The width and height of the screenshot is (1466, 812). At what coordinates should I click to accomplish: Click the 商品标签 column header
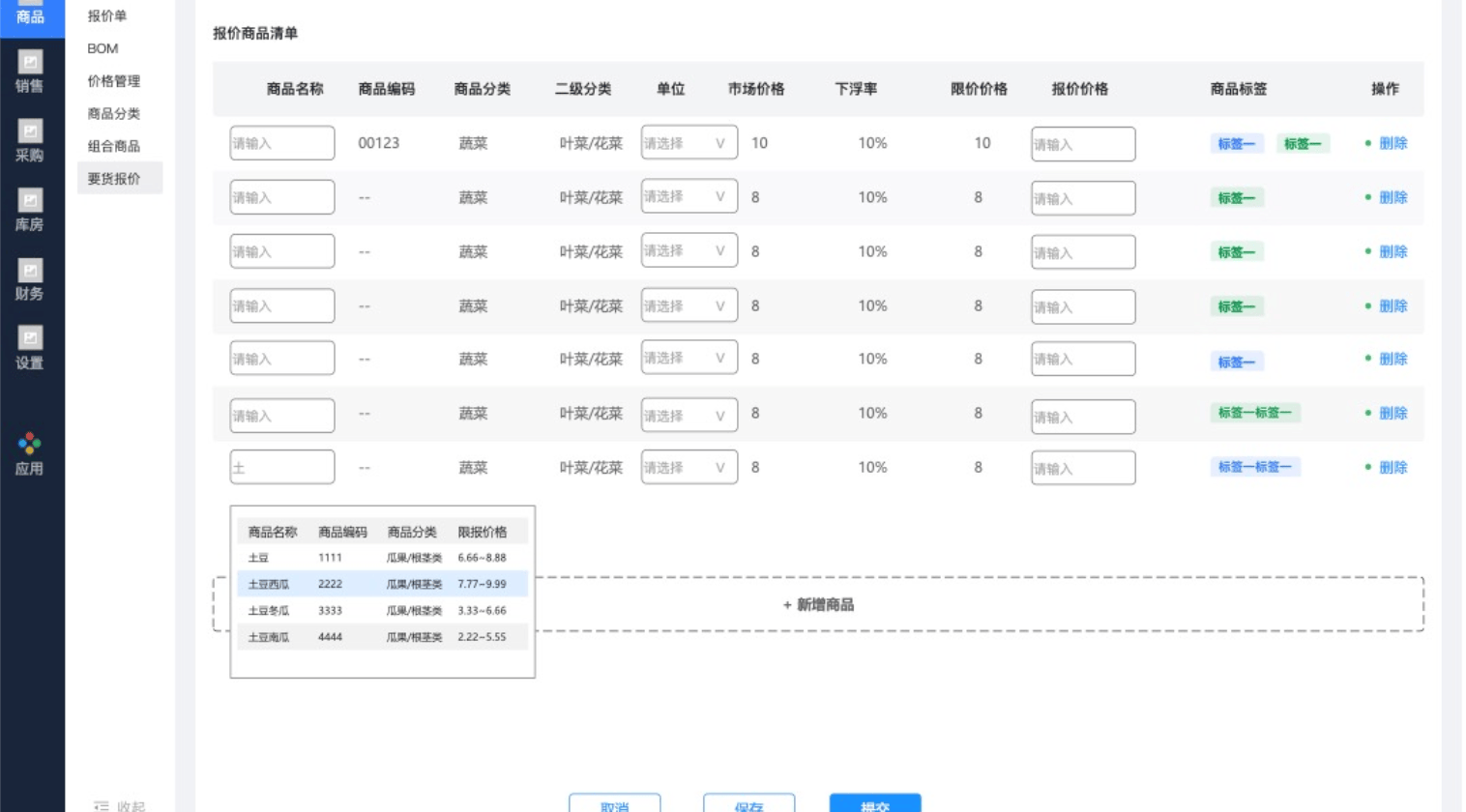tap(1239, 89)
